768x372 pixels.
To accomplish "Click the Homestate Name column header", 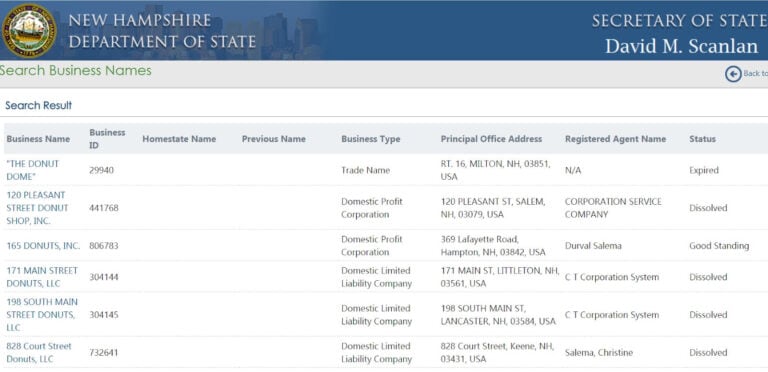I will click(179, 139).
